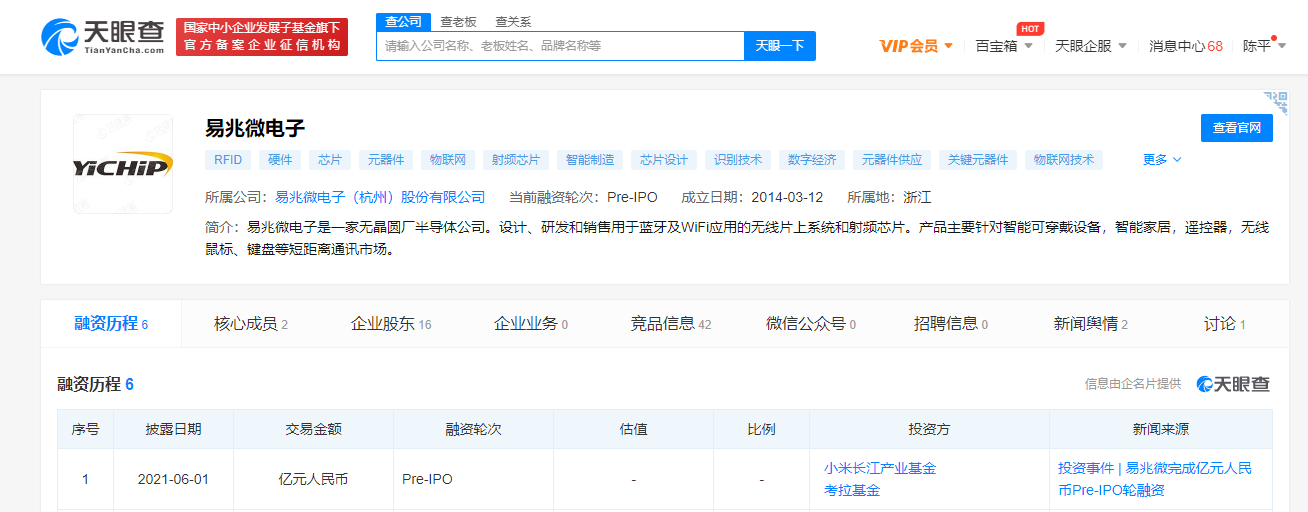The width and height of the screenshot is (1308, 512).
Task: Select the 查关系 search tab
Action: [513, 21]
